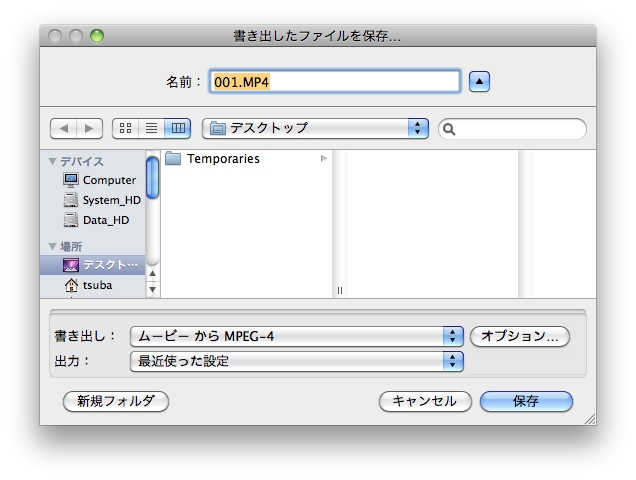Click the オプション... button

click(520, 336)
